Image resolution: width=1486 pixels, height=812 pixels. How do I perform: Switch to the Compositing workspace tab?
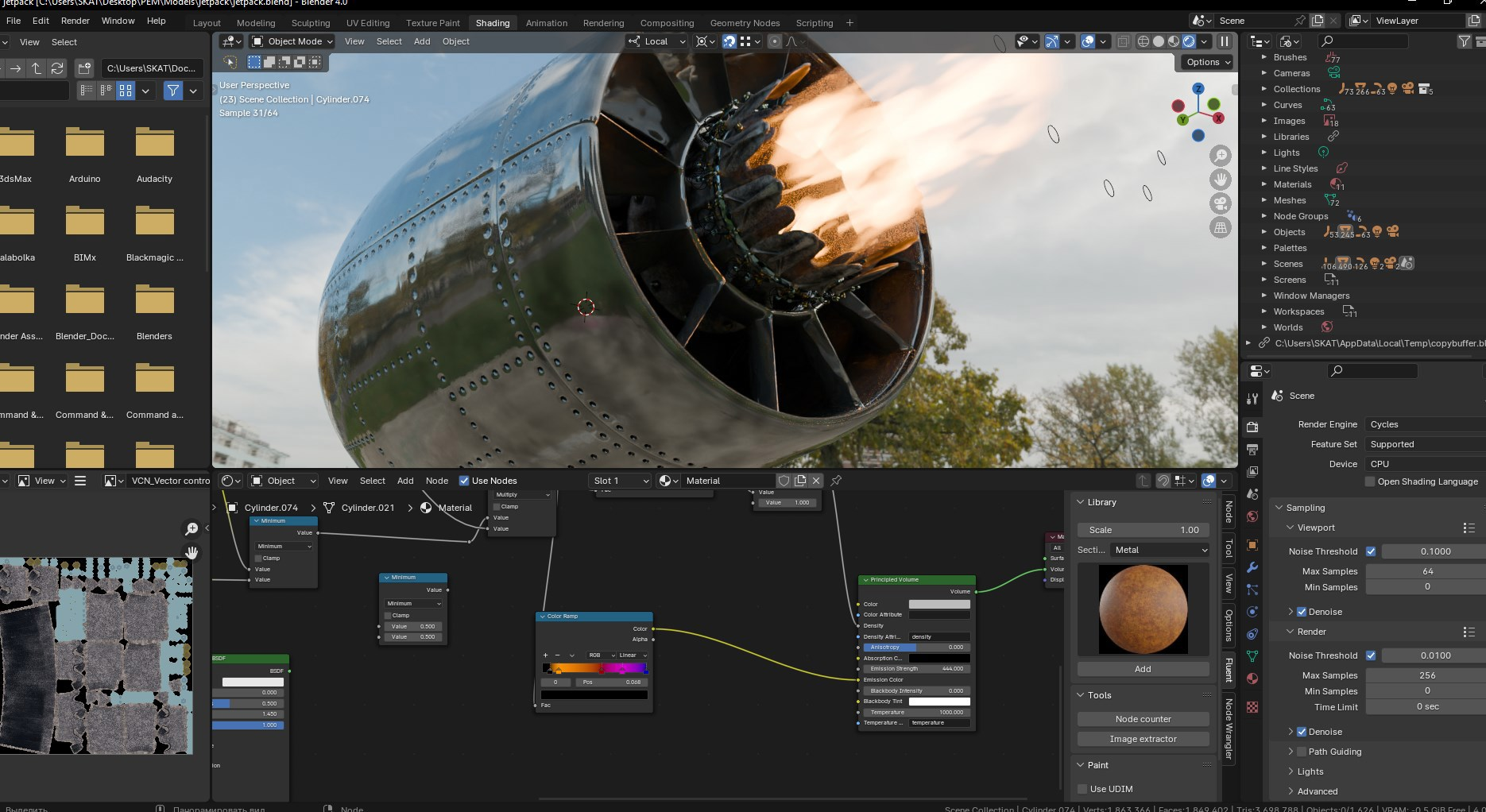[x=667, y=23]
